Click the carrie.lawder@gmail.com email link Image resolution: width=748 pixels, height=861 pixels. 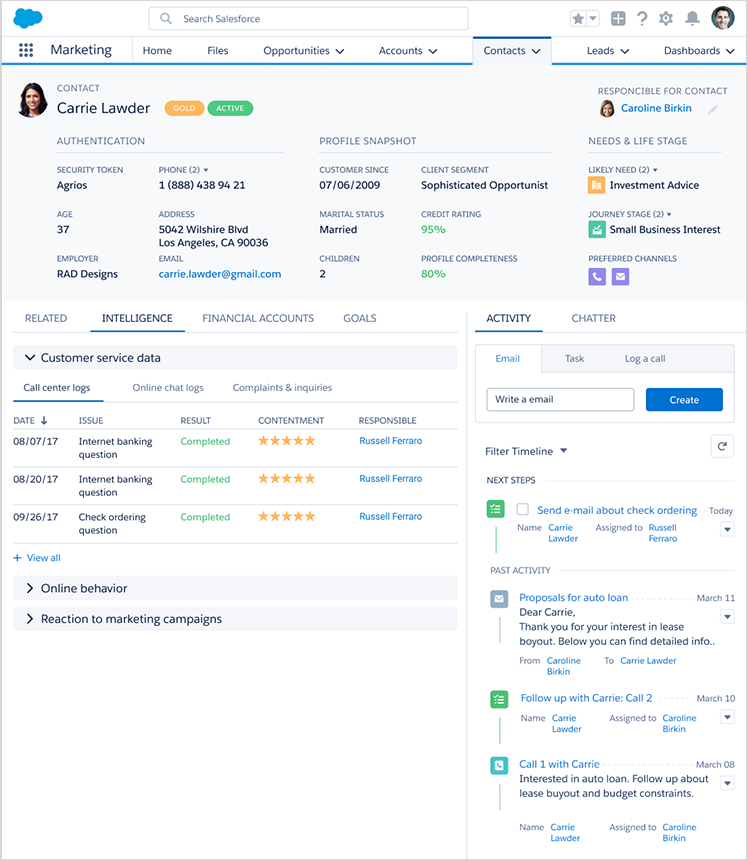(x=220, y=274)
